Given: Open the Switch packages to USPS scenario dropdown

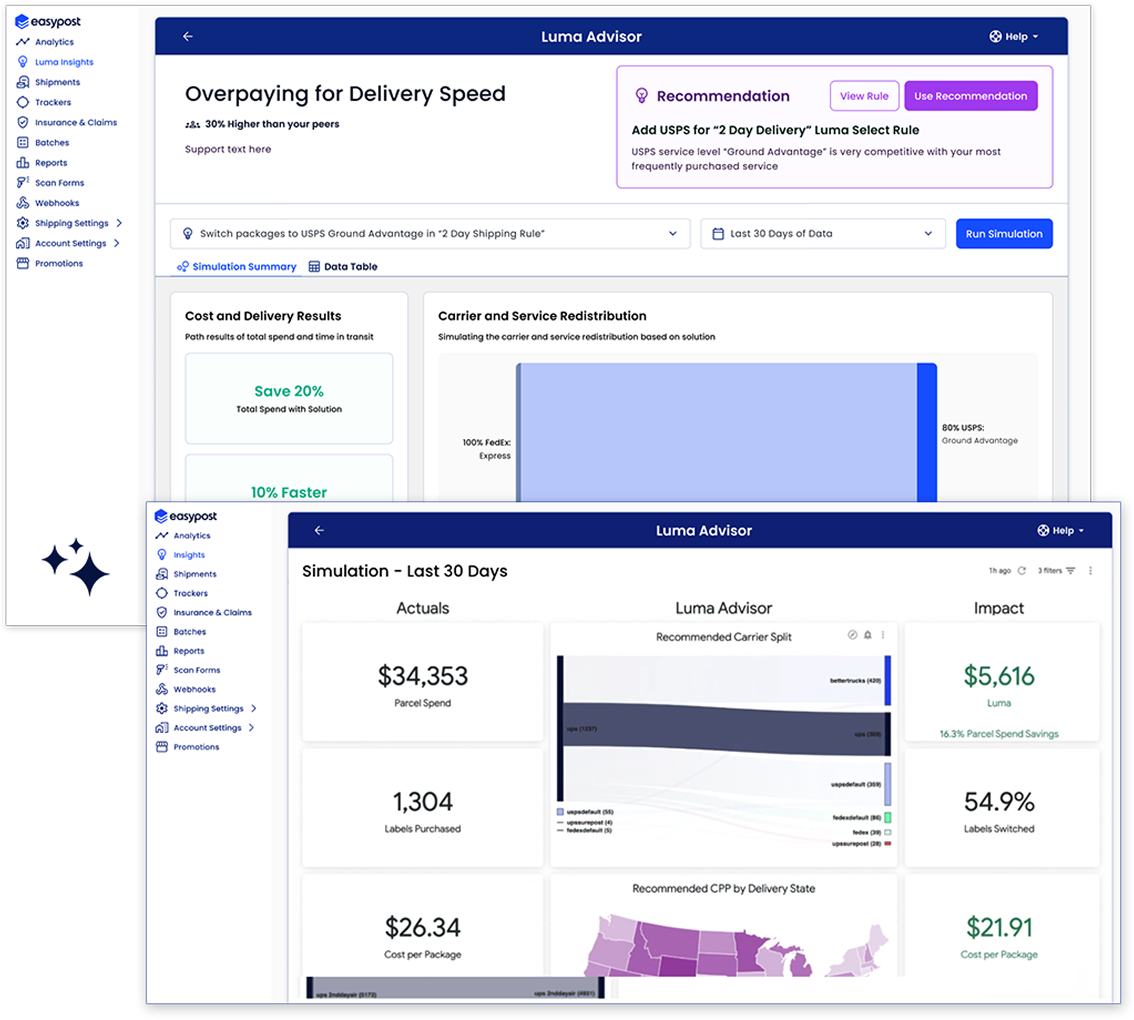Looking at the screenshot, I should [x=430, y=234].
